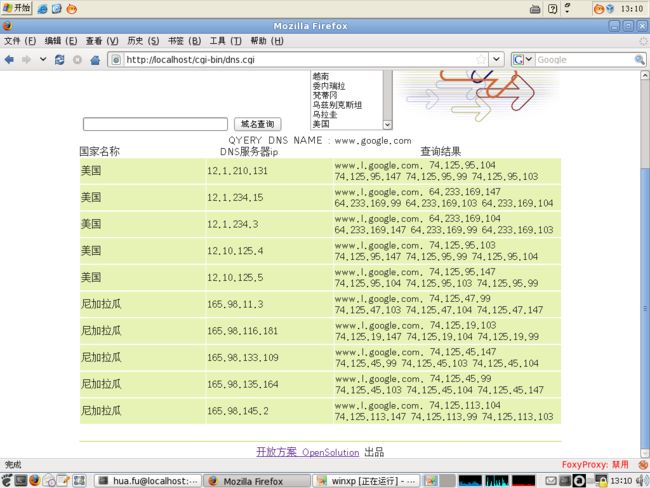Click the 查询结果 column header
The width and height of the screenshot is (650, 488).
tap(441, 151)
